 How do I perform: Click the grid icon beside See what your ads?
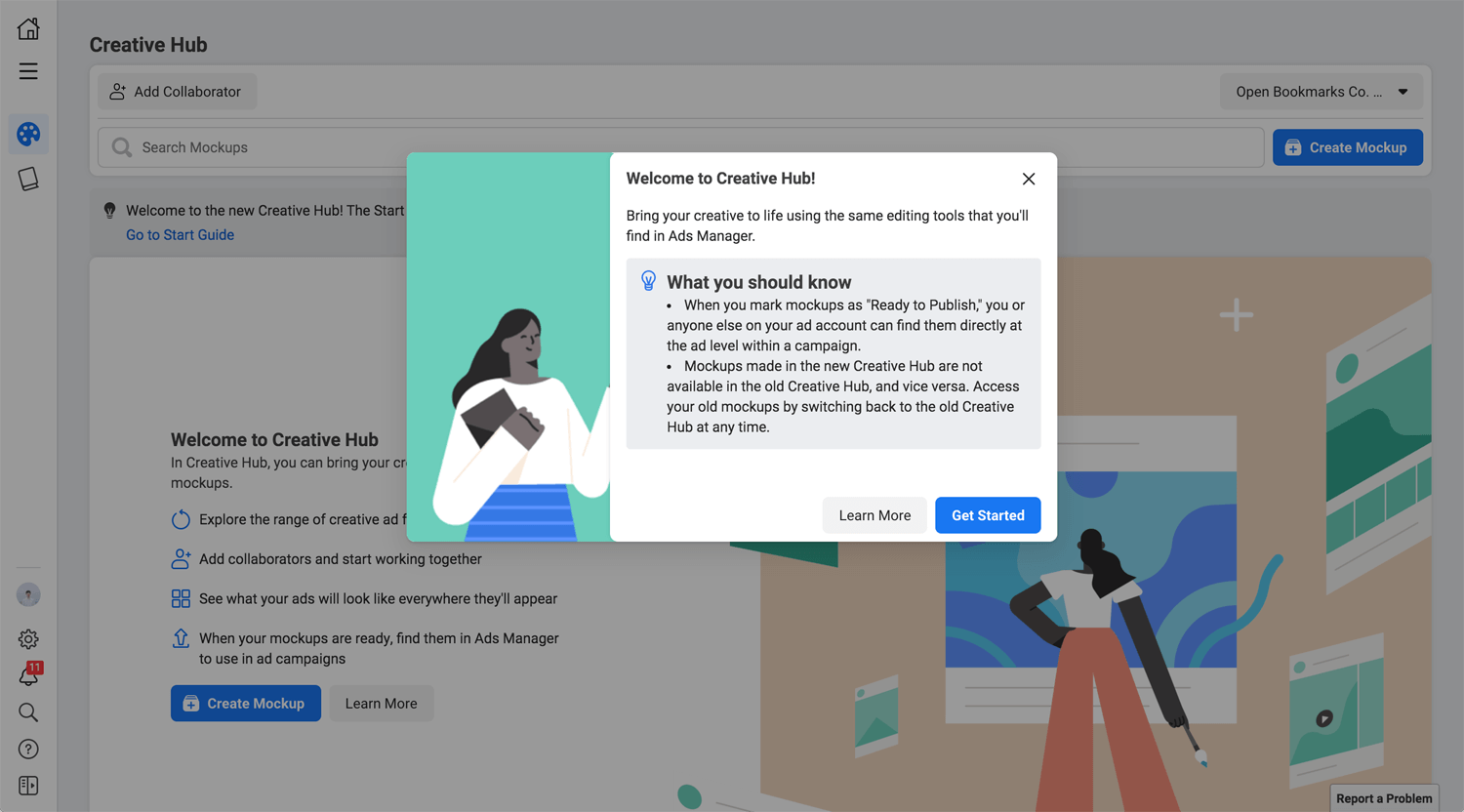pyautogui.click(x=181, y=598)
